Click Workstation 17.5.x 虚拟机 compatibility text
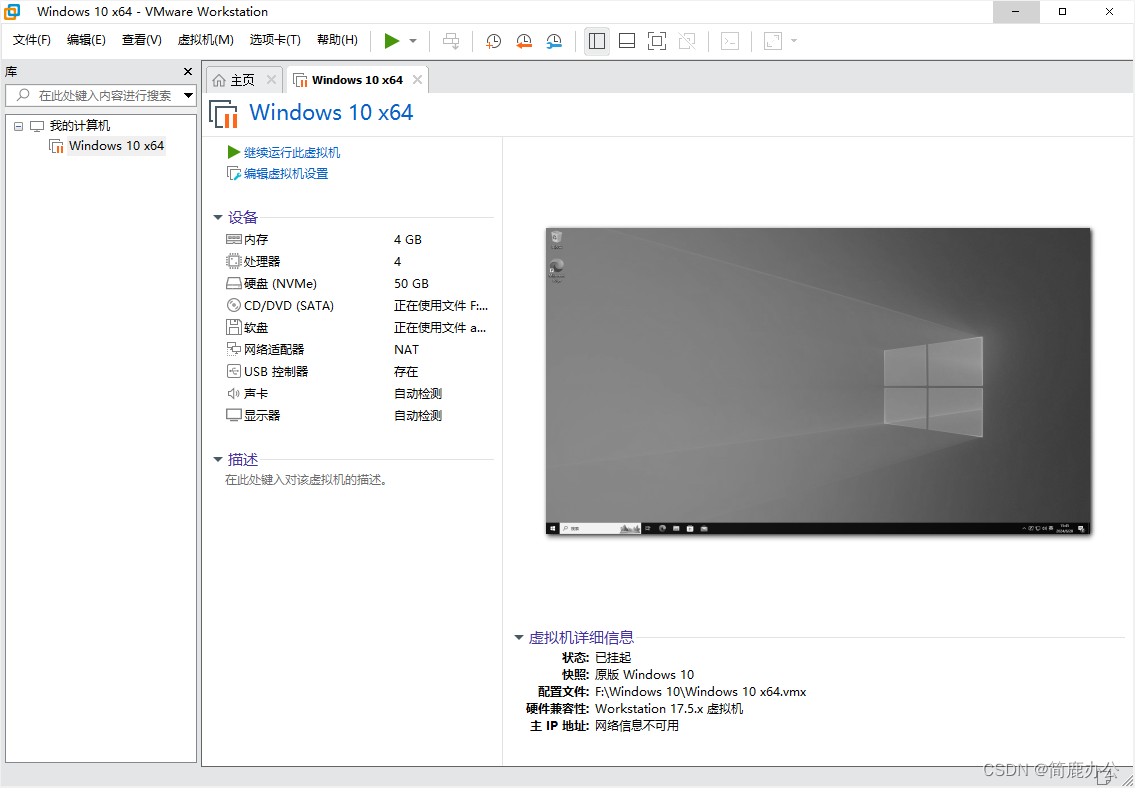 [669, 708]
